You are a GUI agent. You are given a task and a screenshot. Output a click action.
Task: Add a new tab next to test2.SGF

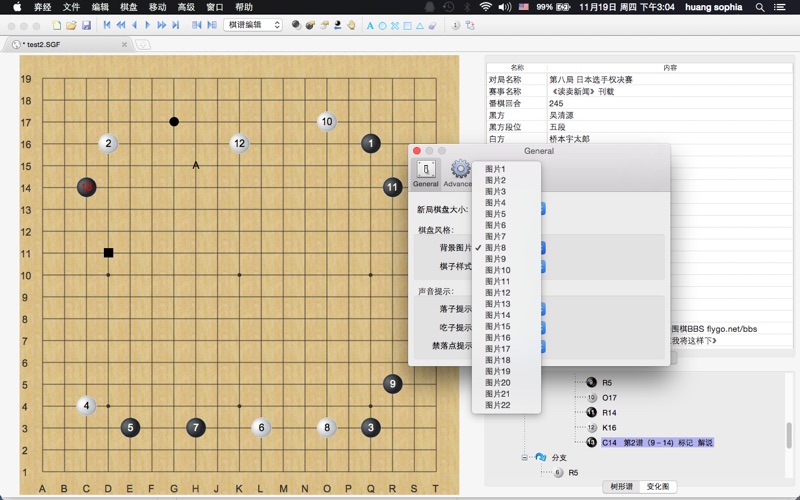(143, 45)
